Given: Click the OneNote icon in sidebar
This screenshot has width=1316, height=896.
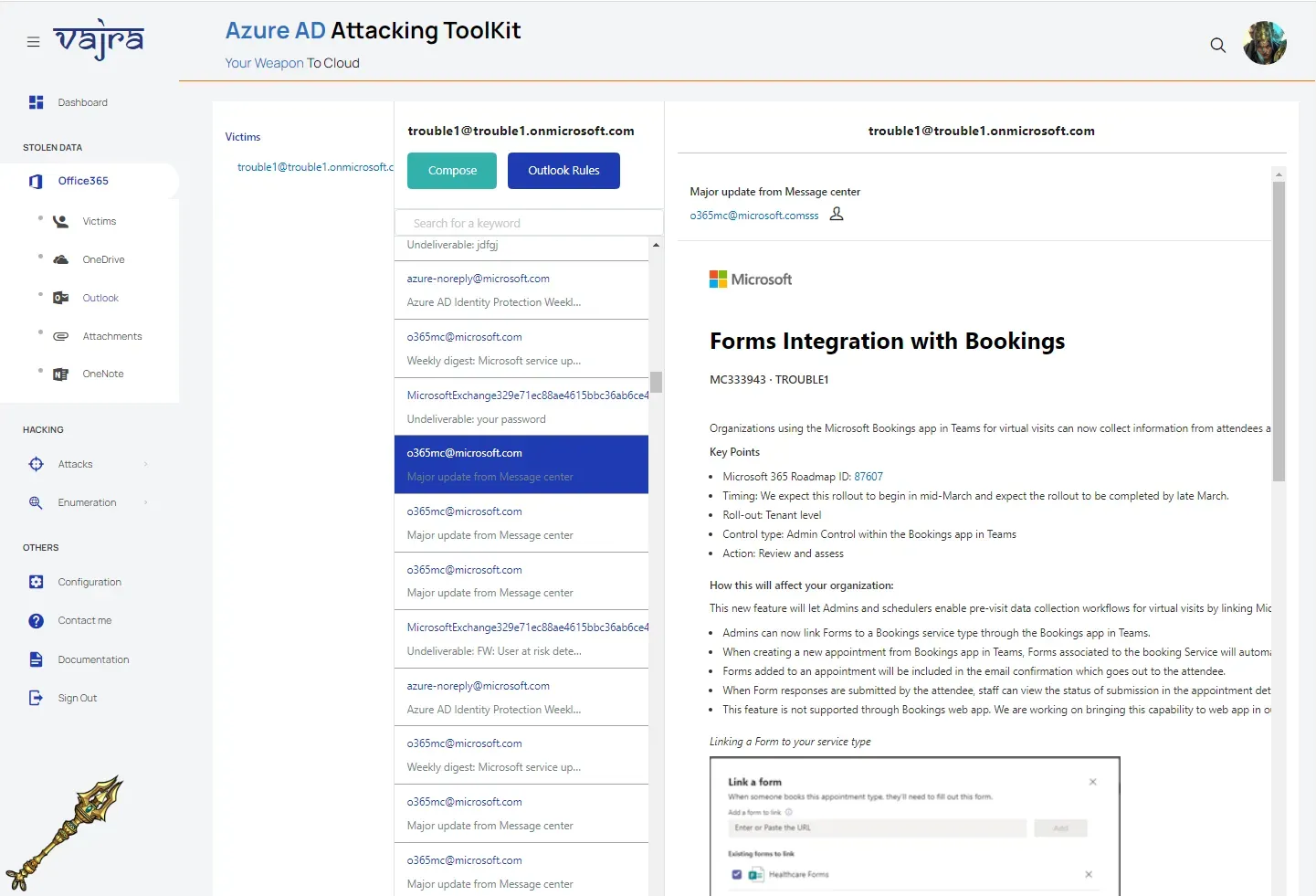Looking at the screenshot, I should (60, 374).
